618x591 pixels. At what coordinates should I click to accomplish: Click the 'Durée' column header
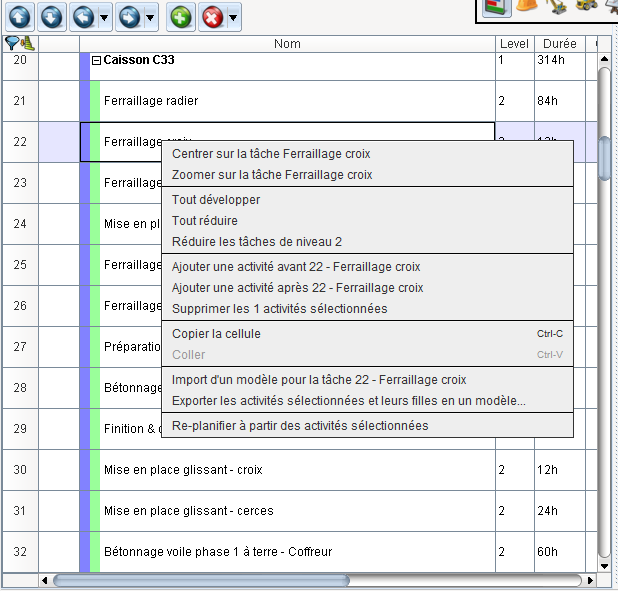tap(559, 44)
